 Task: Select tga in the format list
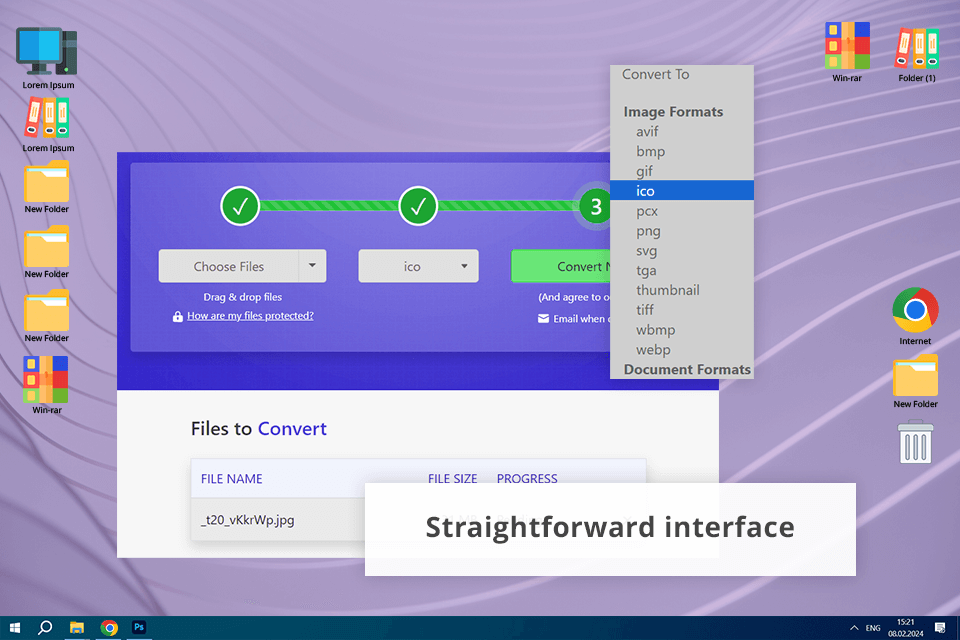tap(682, 270)
